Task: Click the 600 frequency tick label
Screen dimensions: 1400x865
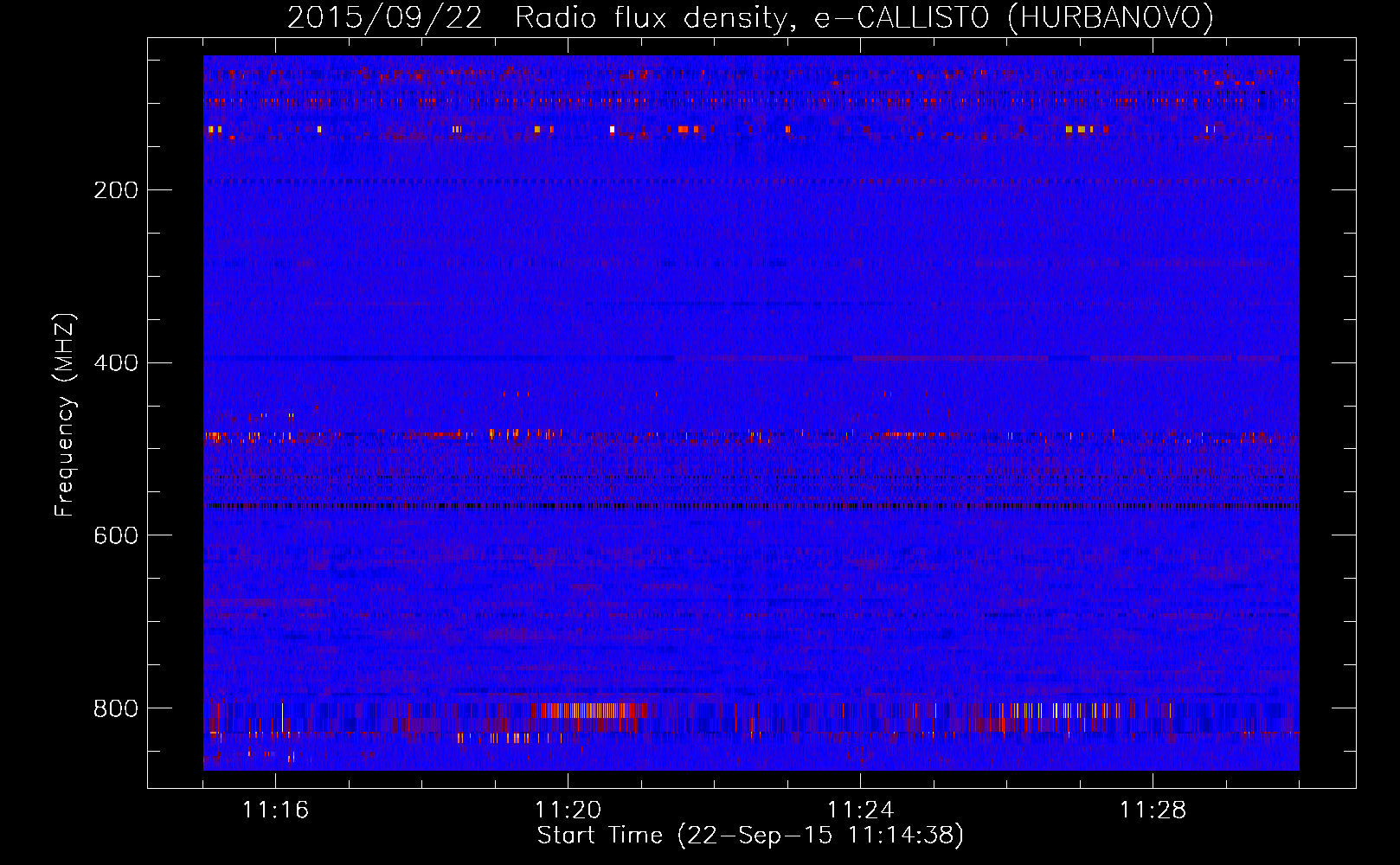Action: pos(116,535)
